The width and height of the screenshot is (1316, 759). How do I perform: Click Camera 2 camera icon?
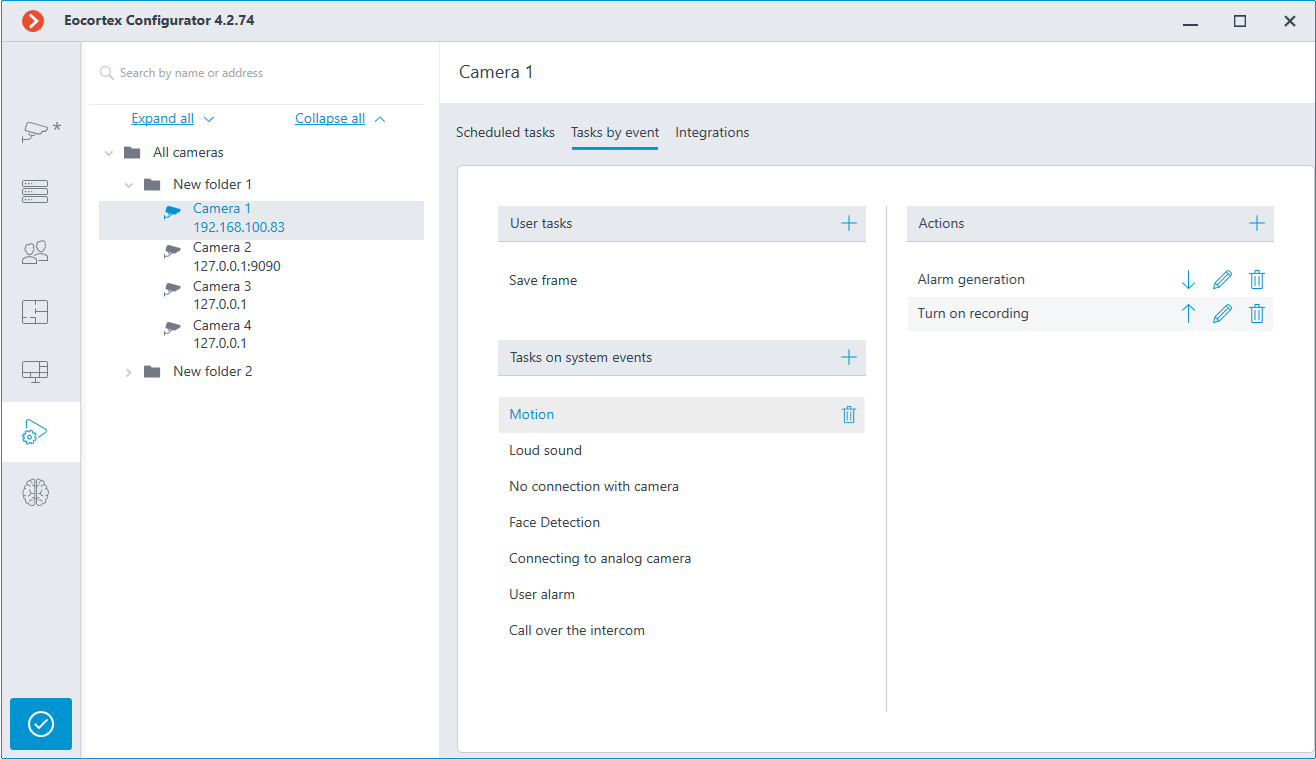point(173,251)
